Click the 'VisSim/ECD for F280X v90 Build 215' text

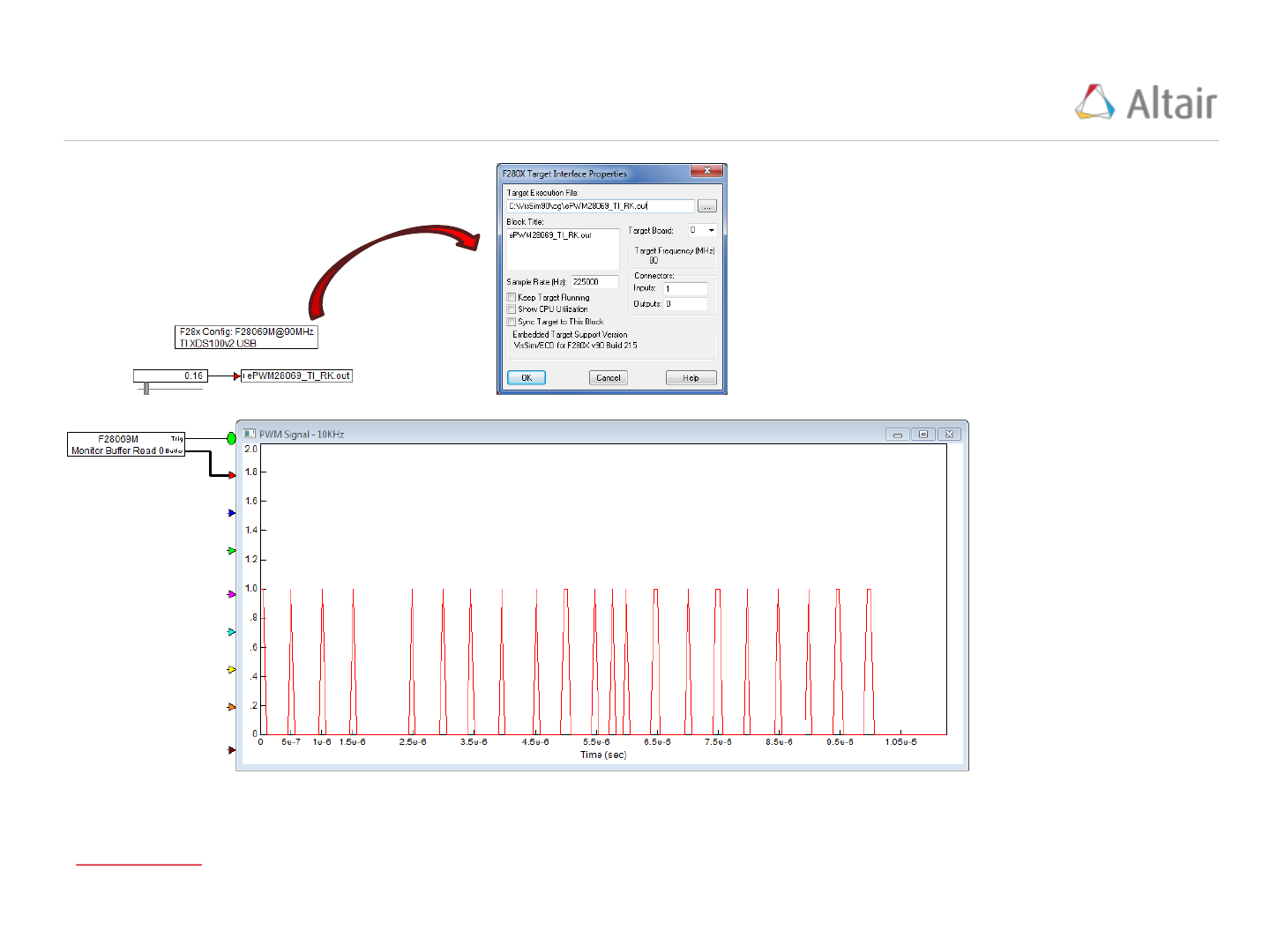[x=576, y=346]
